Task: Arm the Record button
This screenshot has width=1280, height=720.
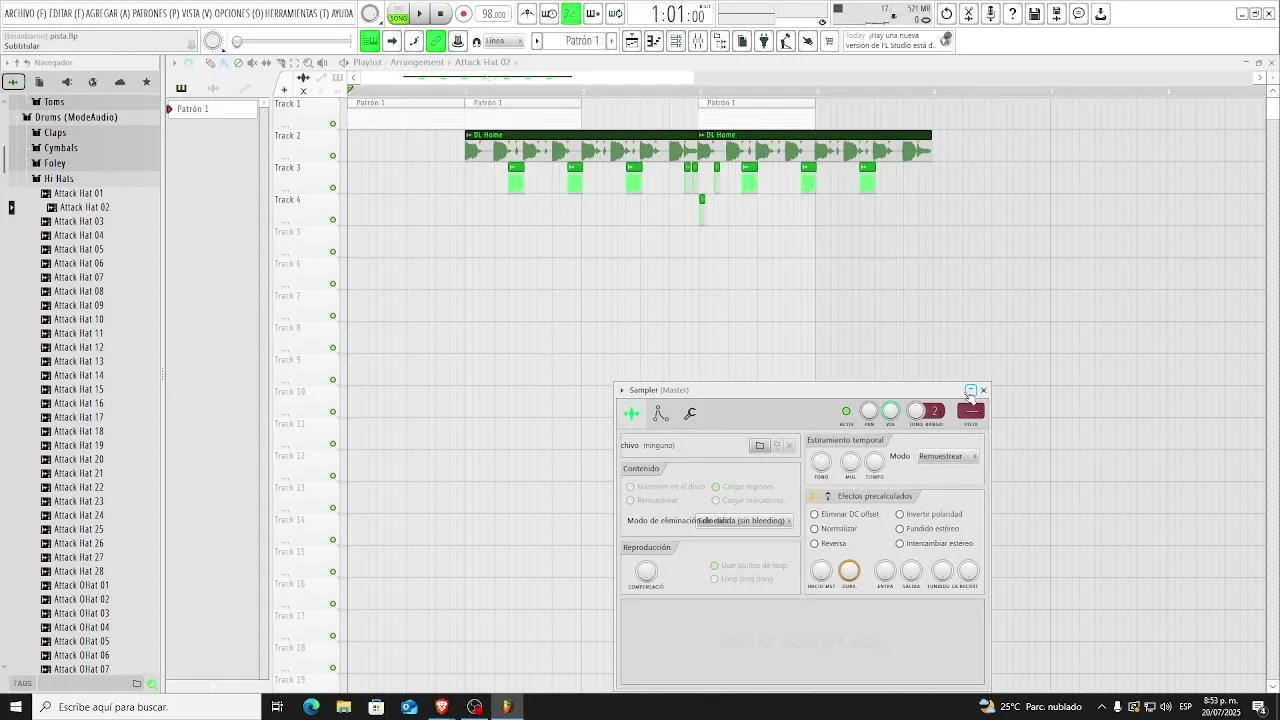Action: tap(463, 14)
